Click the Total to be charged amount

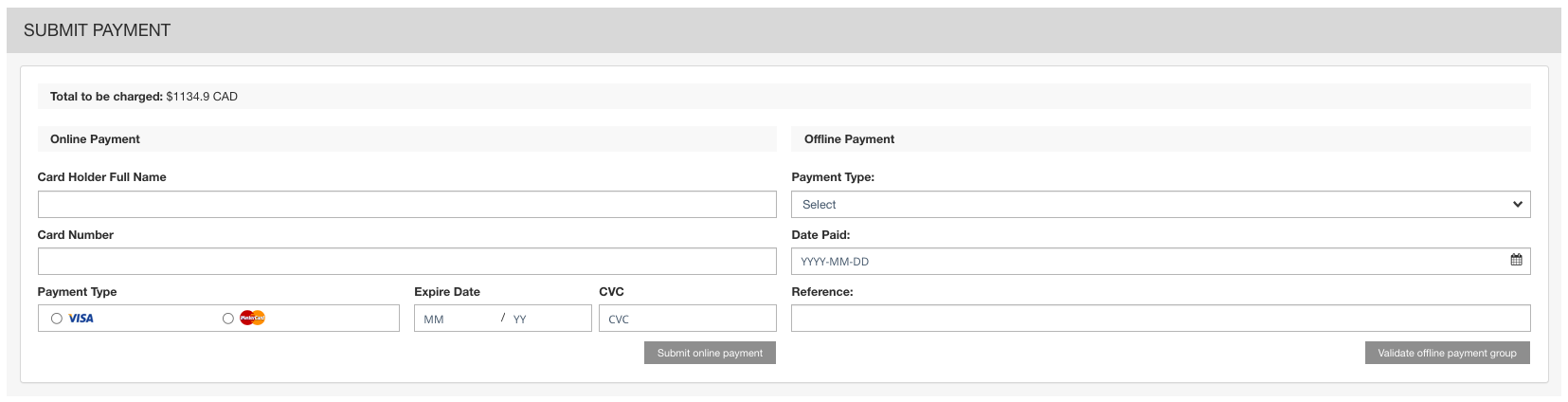201,97
